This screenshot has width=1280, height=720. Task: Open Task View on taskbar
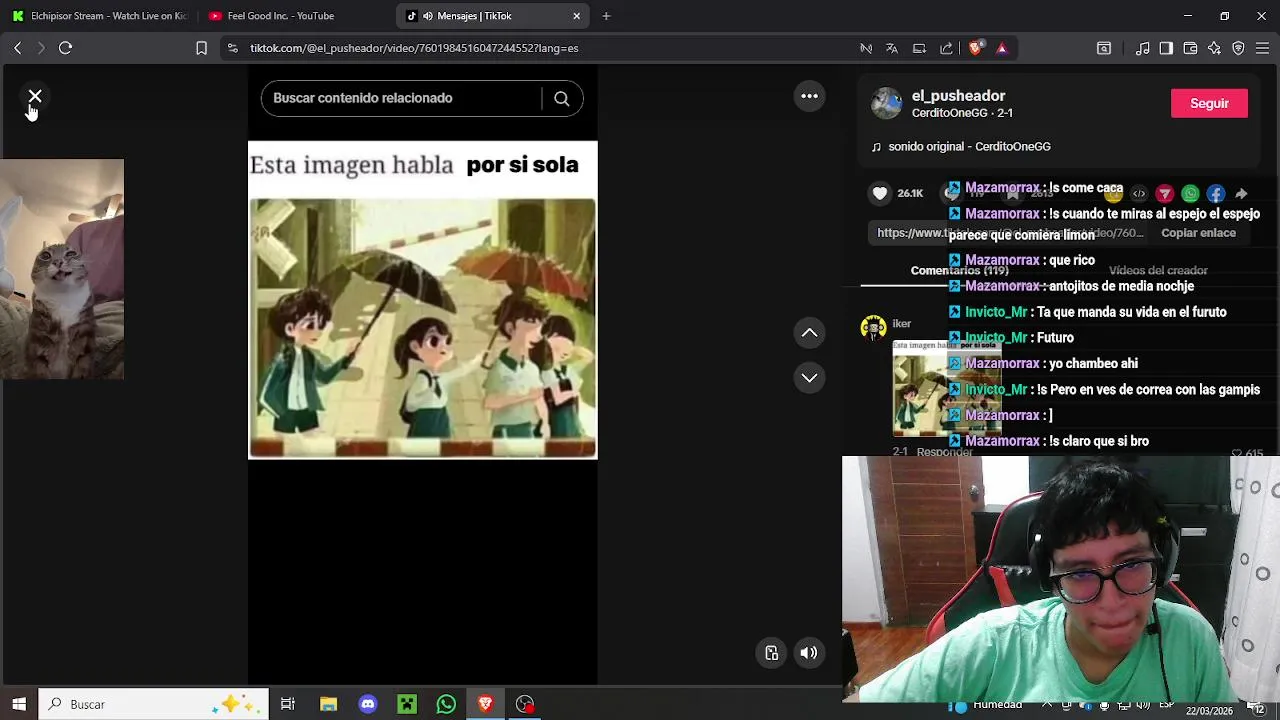point(288,704)
